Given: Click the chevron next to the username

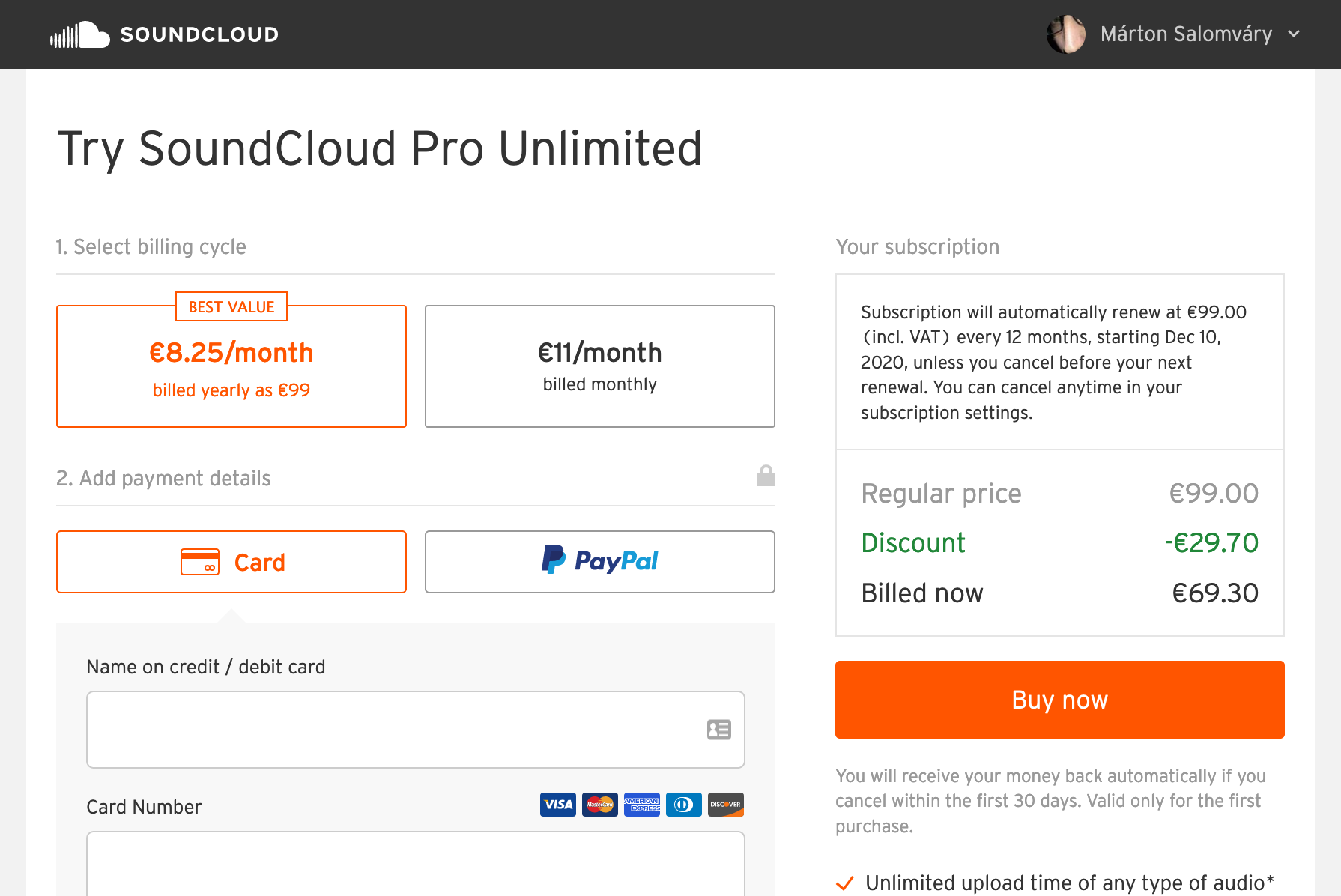Looking at the screenshot, I should tap(1294, 34).
